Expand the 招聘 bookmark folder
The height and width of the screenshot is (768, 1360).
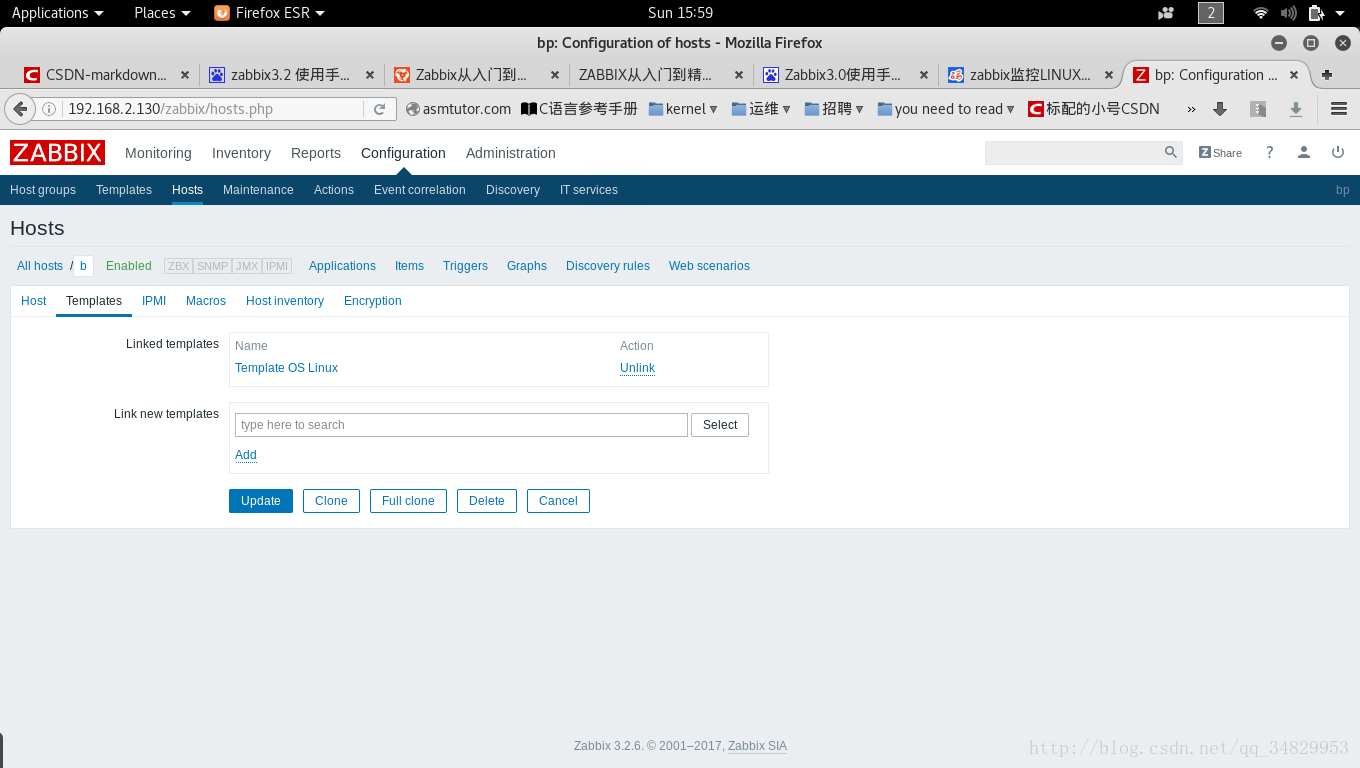tap(834, 109)
